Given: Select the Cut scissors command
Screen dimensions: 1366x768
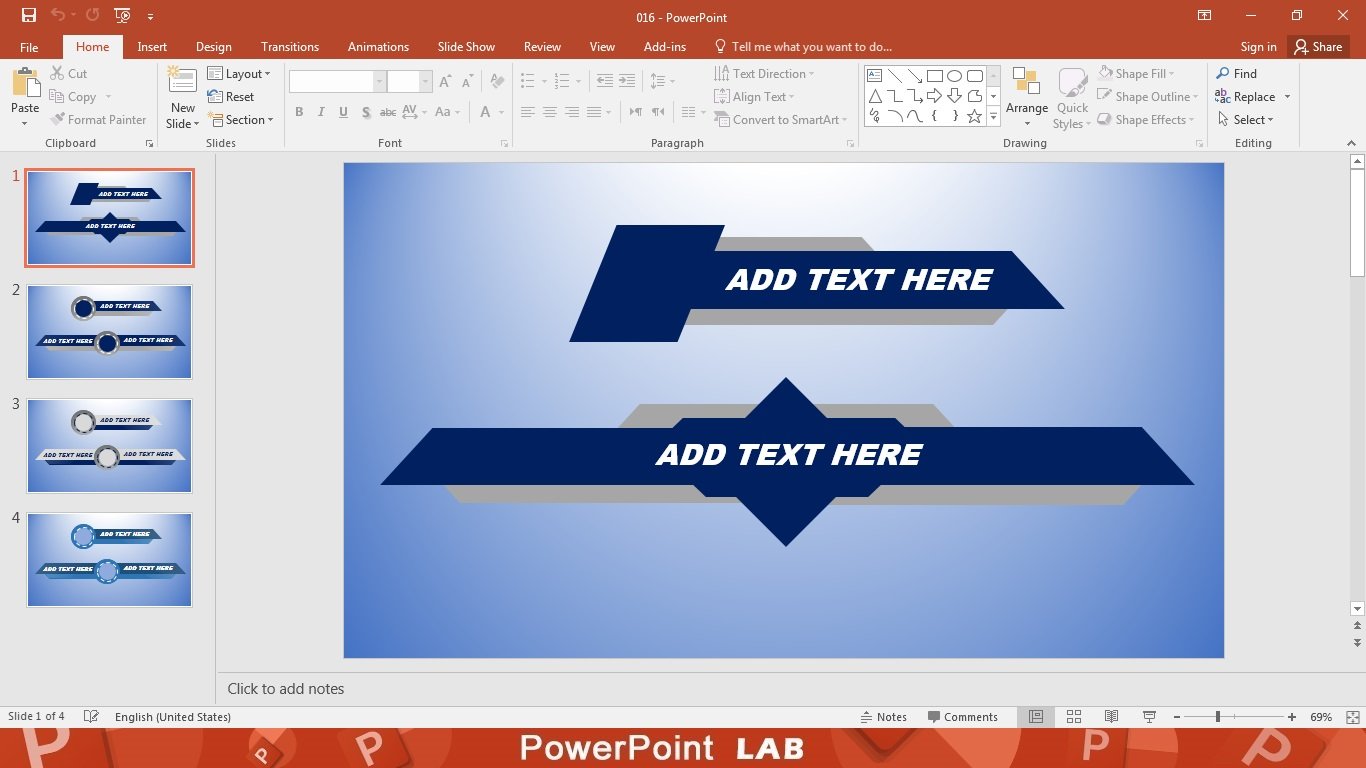Looking at the screenshot, I should click(x=69, y=73).
